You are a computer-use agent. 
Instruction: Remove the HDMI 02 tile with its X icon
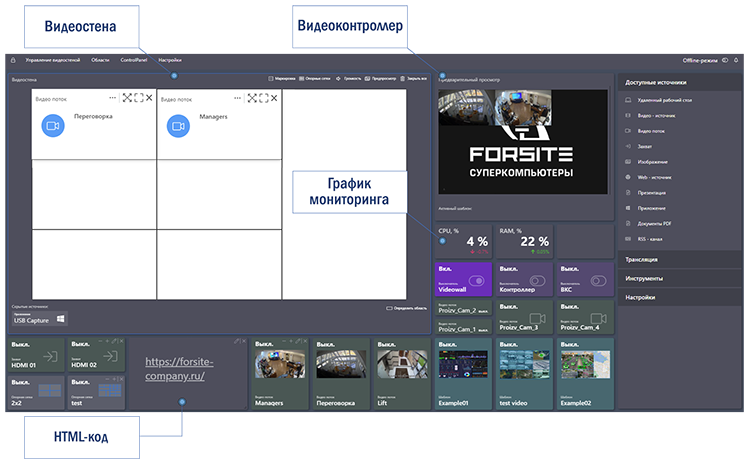tap(121, 341)
